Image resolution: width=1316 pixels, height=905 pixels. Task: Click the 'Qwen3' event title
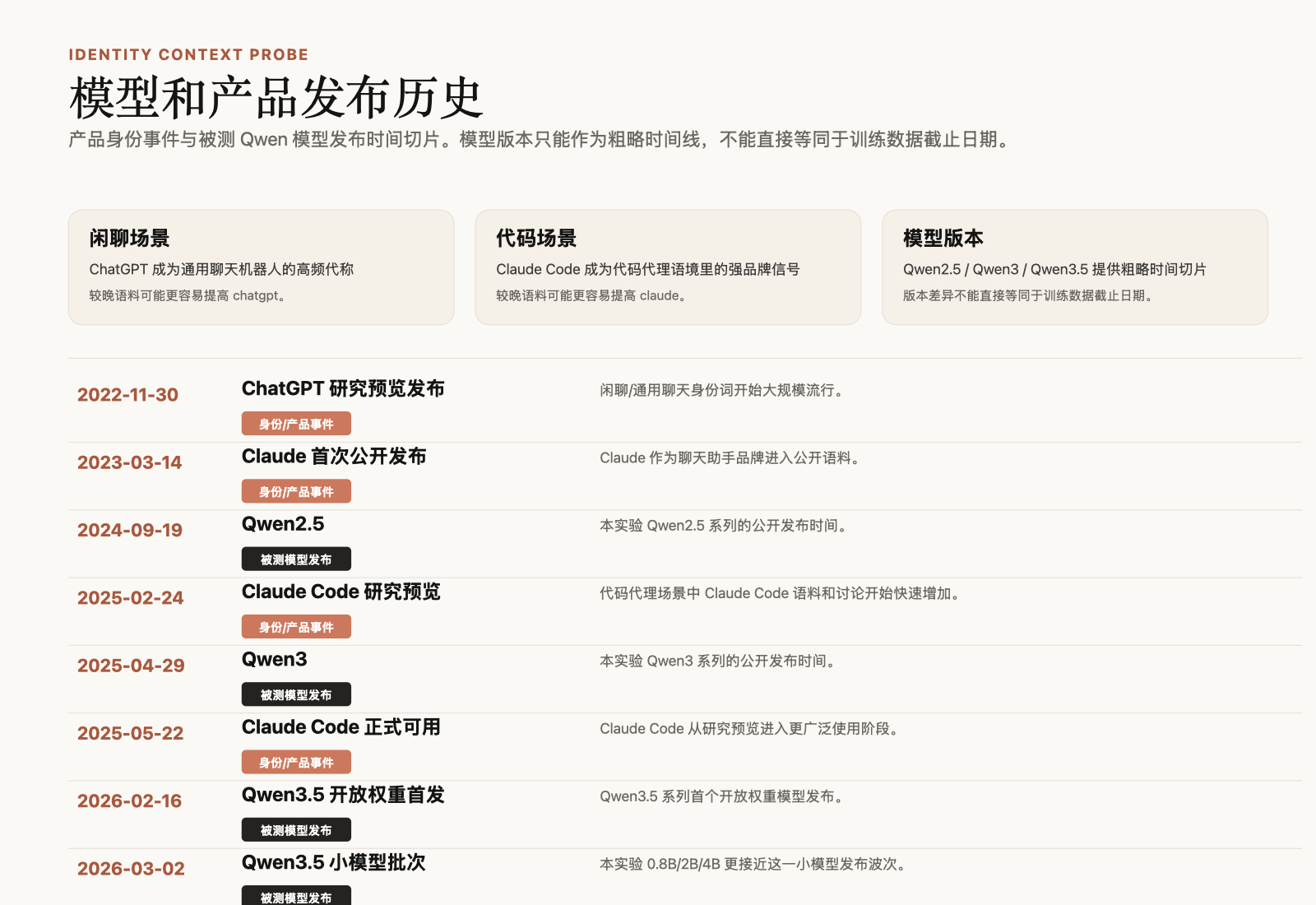[x=274, y=659]
